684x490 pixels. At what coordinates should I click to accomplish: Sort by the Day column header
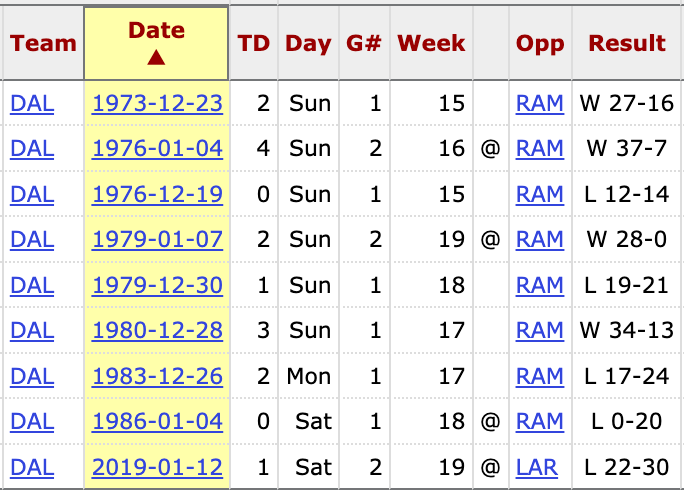(x=308, y=43)
